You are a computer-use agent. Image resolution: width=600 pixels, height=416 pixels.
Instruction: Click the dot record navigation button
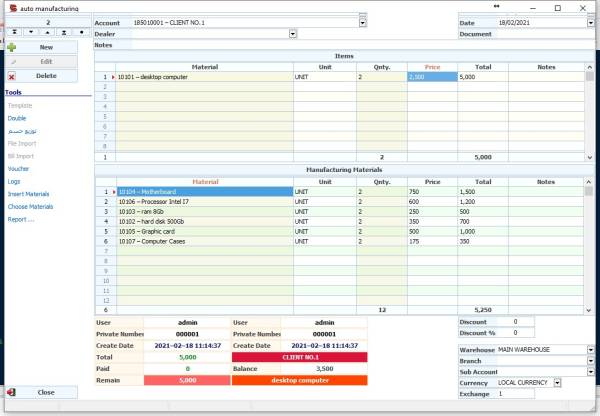(81, 32)
